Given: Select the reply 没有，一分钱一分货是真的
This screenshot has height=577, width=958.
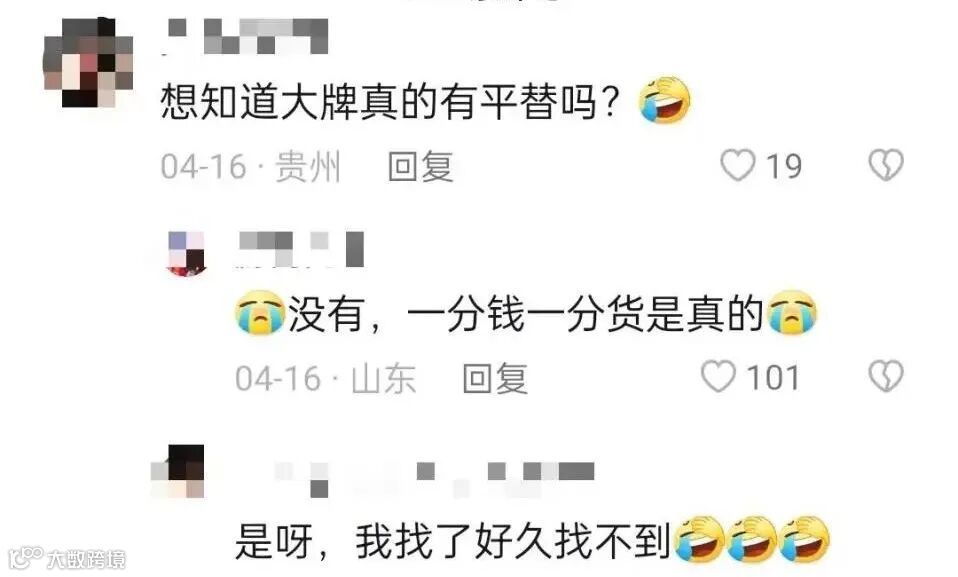Looking at the screenshot, I should click(x=525, y=313).
